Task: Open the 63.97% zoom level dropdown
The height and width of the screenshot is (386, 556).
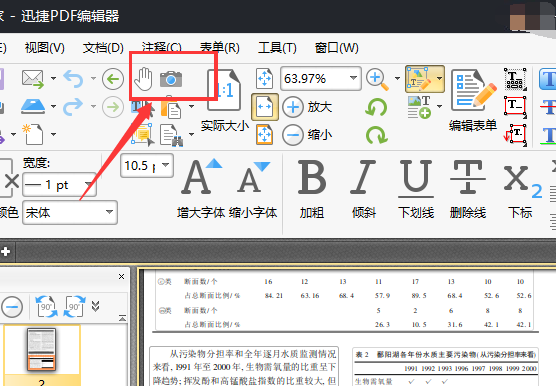Action: (353, 78)
